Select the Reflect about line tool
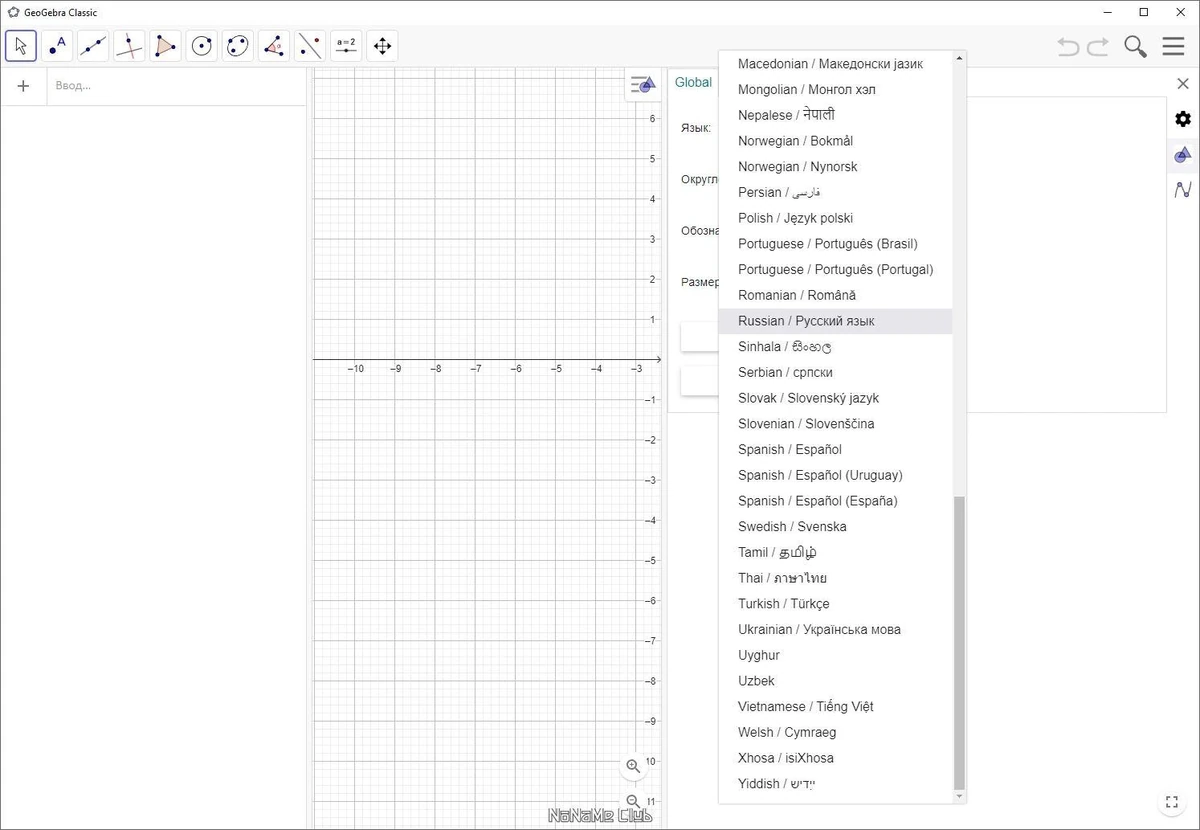Viewport: 1200px width, 830px height. point(310,46)
